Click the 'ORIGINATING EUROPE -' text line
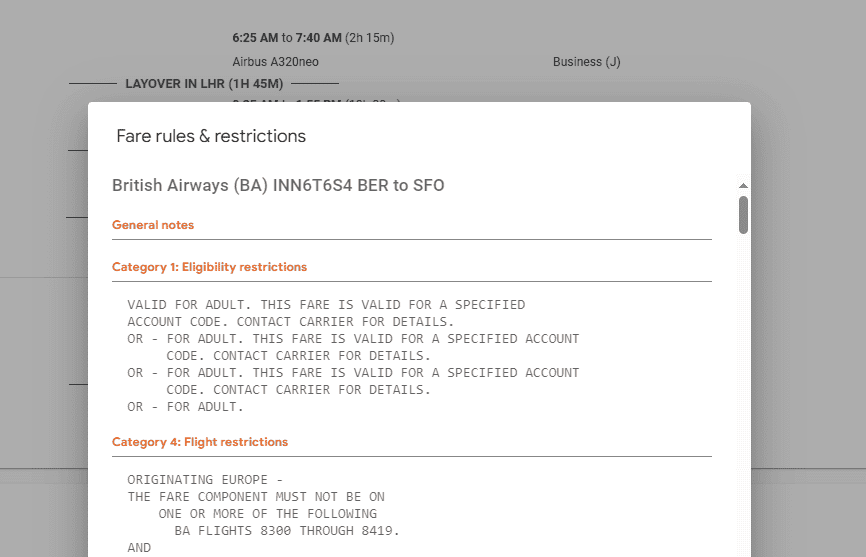The height and width of the screenshot is (557, 866). click(205, 480)
